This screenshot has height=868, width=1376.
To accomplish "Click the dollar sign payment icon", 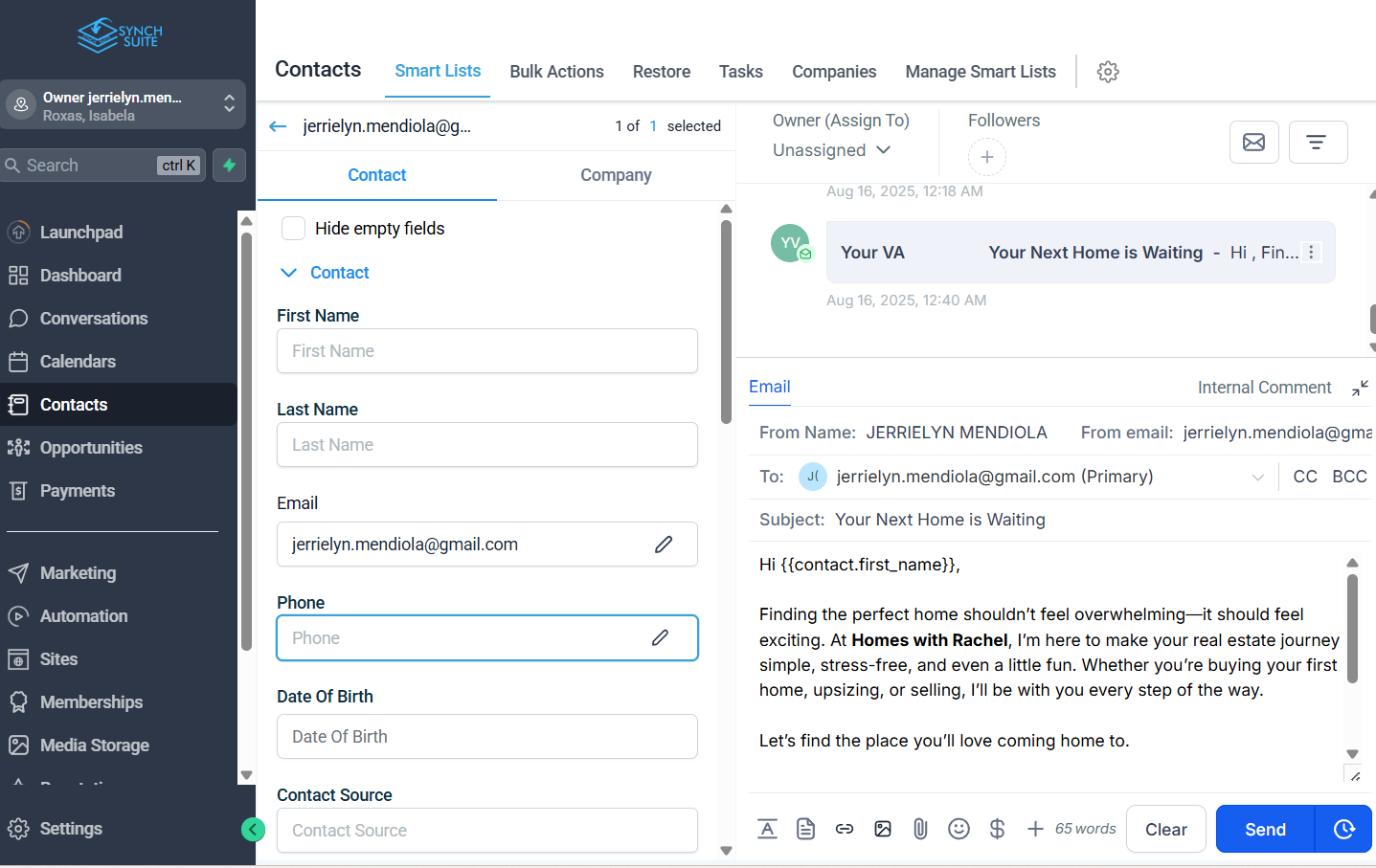I will [997, 829].
